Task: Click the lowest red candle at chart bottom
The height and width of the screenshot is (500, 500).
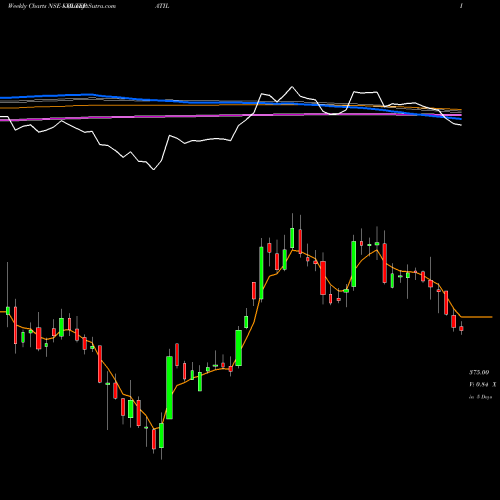Action: point(154,439)
